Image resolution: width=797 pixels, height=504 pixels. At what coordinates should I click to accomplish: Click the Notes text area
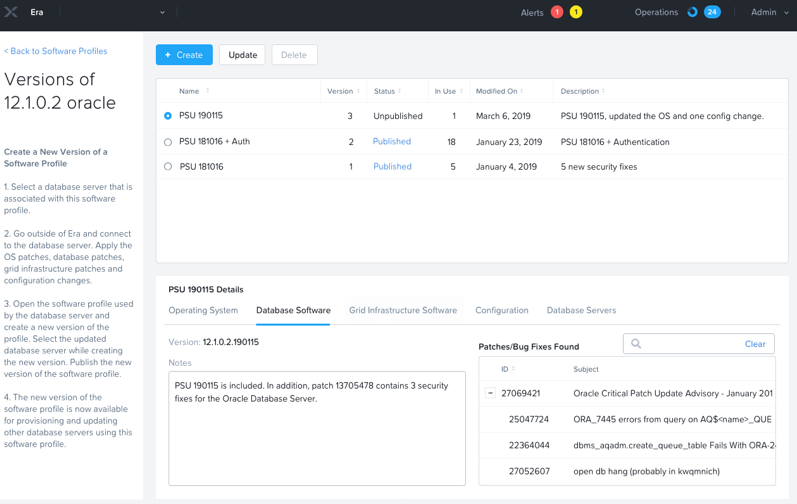[x=317, y=428]
